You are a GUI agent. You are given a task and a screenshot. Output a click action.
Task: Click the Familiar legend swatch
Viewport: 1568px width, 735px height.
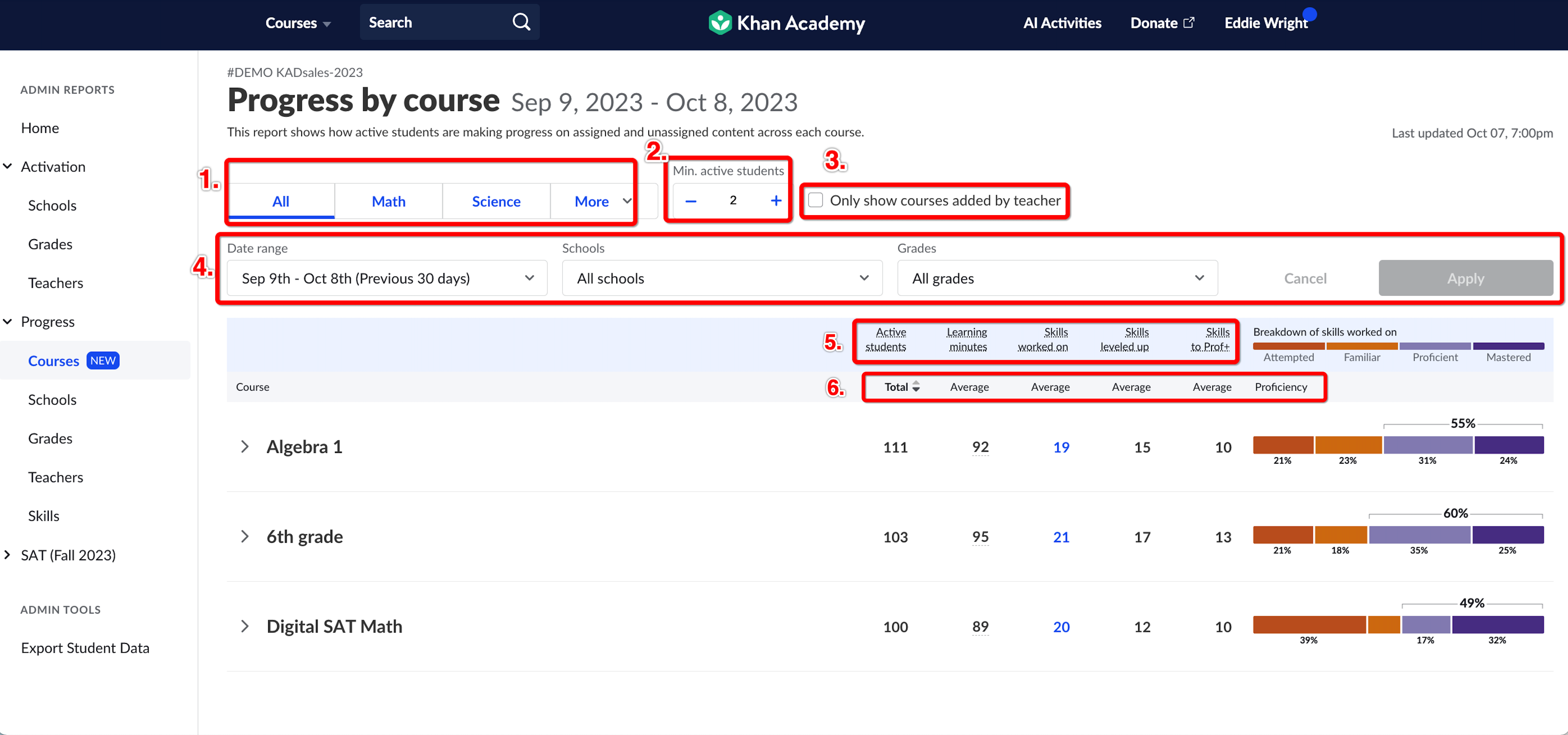point(1362,346)
